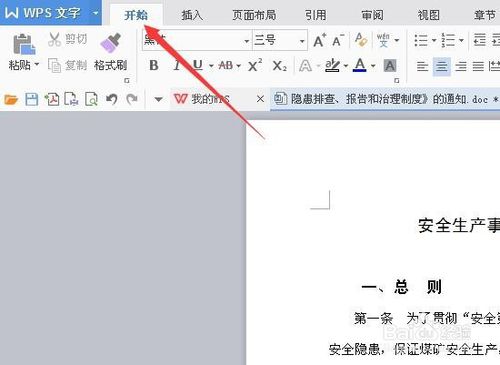Viewport: 500px width, 365px height.
Task: Click the print preview icon
Action: point(91,99)
